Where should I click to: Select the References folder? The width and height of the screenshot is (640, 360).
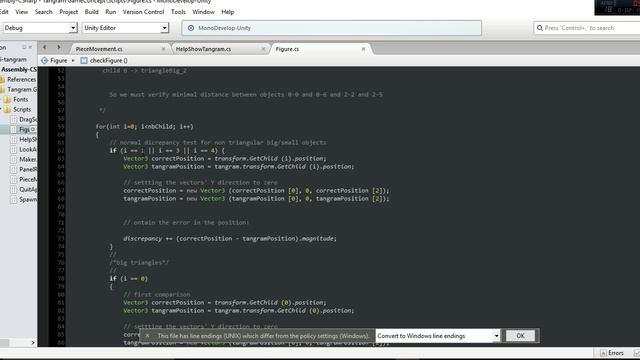click(22, 80)
